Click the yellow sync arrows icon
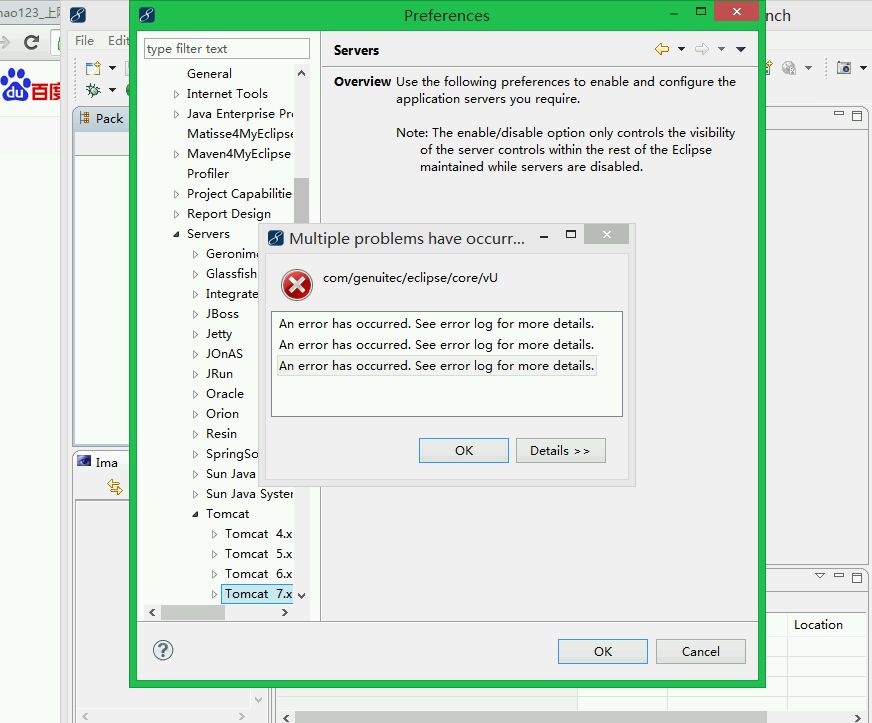This screenshot has height=723, width=872. point(115,487)
